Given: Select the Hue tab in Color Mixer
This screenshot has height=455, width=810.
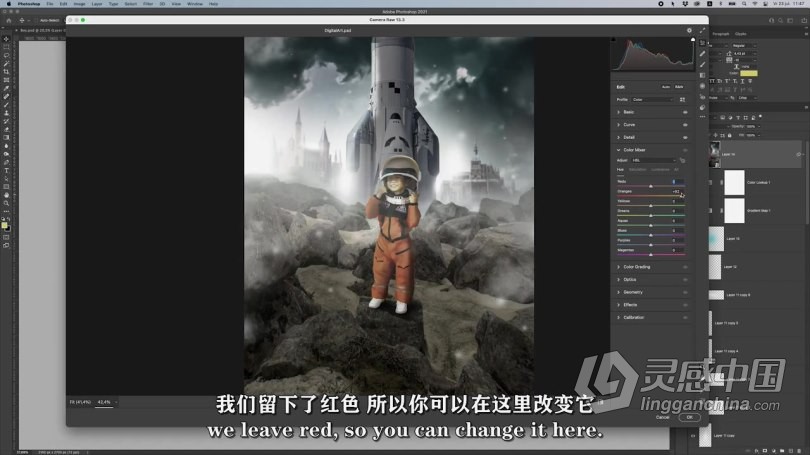Looking at the screenshot, I should coord(620,169).
